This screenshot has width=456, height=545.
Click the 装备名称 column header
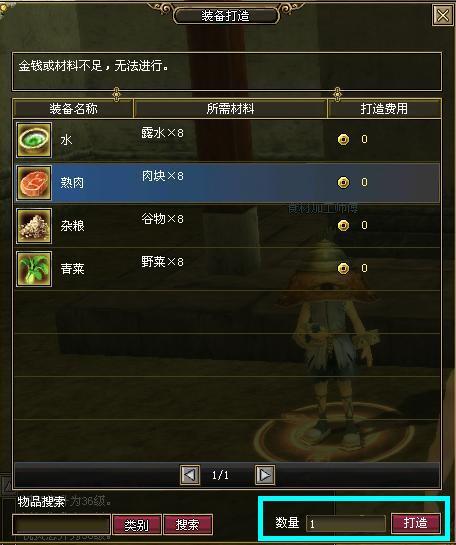tap(73, 109)
